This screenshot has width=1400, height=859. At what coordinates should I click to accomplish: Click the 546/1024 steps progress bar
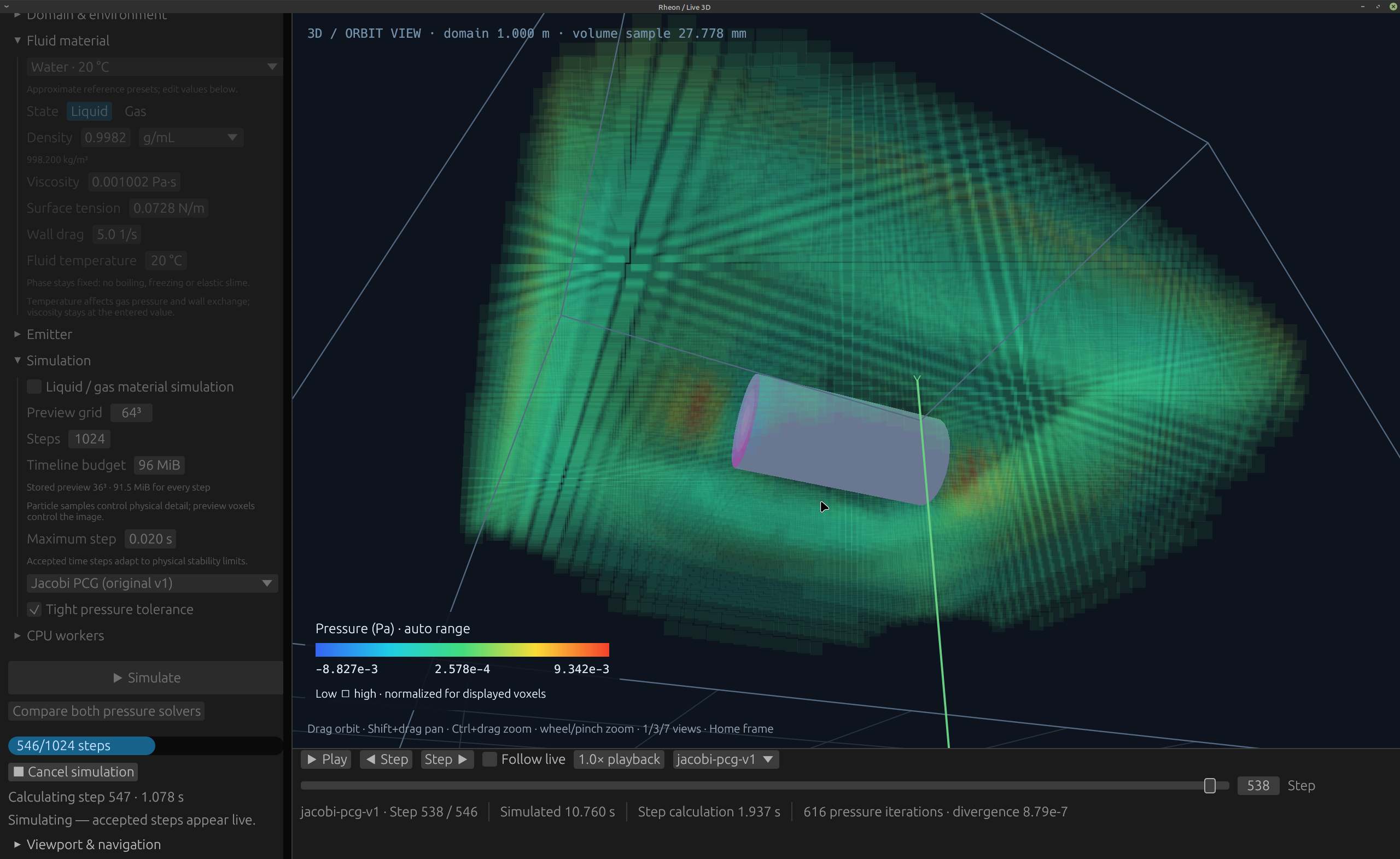[x=145, y=745]
